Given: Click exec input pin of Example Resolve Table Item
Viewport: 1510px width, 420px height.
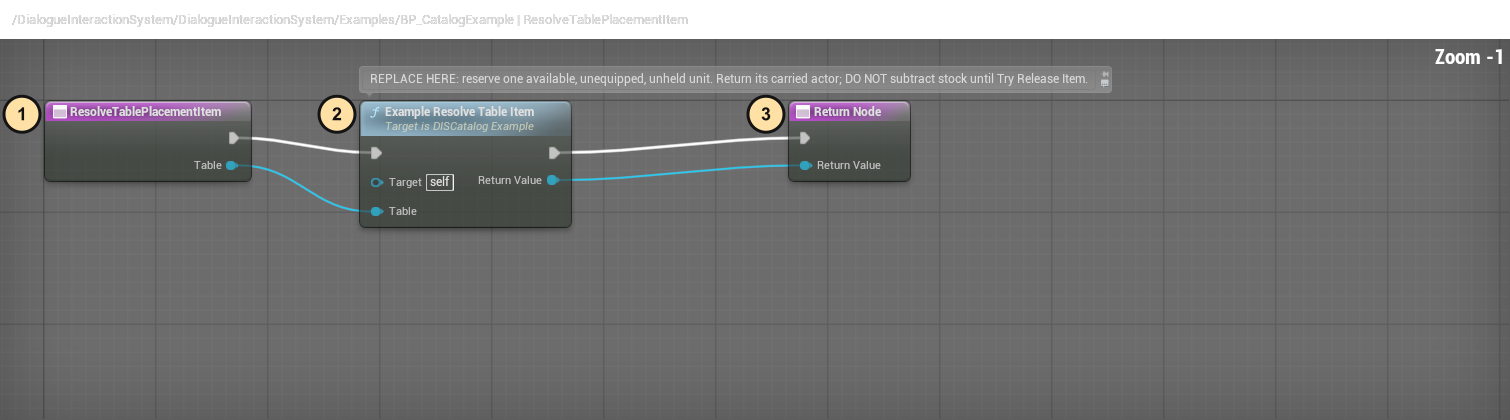Looking at the screenshot, I should point(376,153).
